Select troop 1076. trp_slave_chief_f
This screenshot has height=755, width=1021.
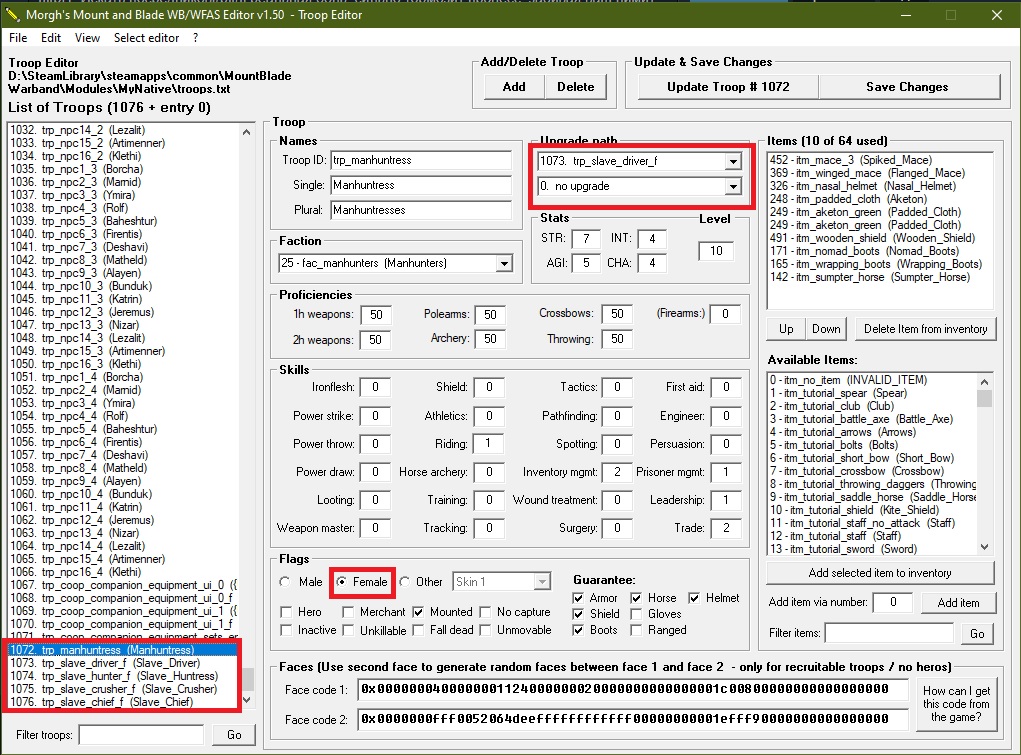click(x=124, y=702)
